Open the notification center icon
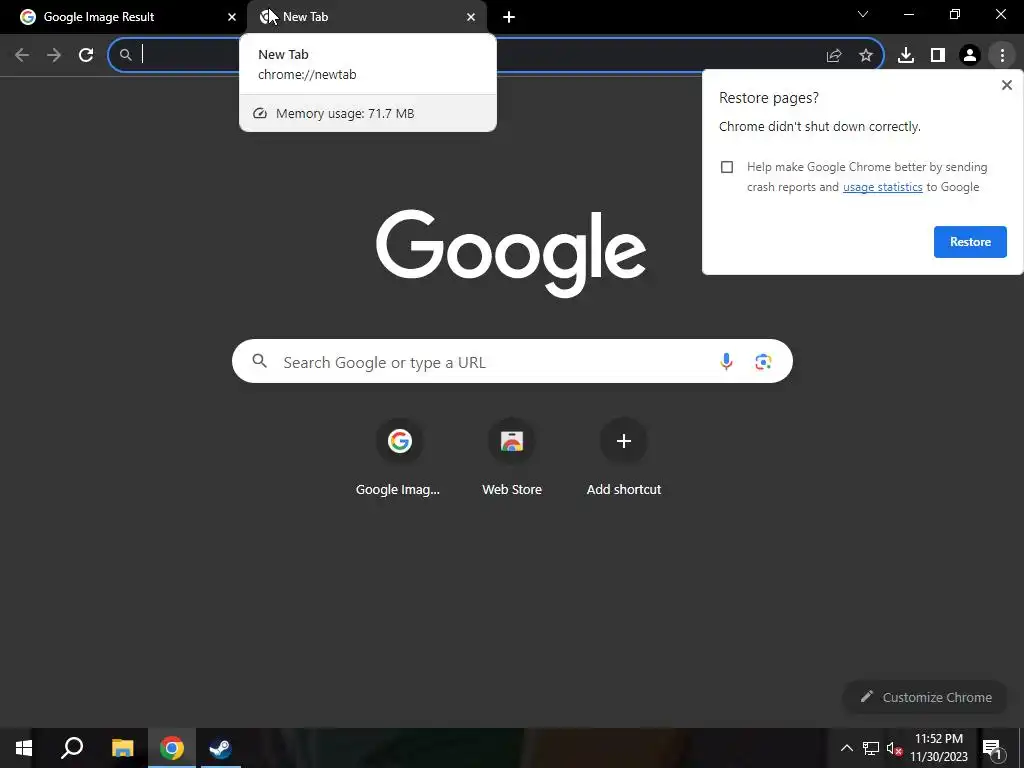Image resolution: width=1024 pixels, height=768 pixels. pyautogui.click(x=992, y=748)
